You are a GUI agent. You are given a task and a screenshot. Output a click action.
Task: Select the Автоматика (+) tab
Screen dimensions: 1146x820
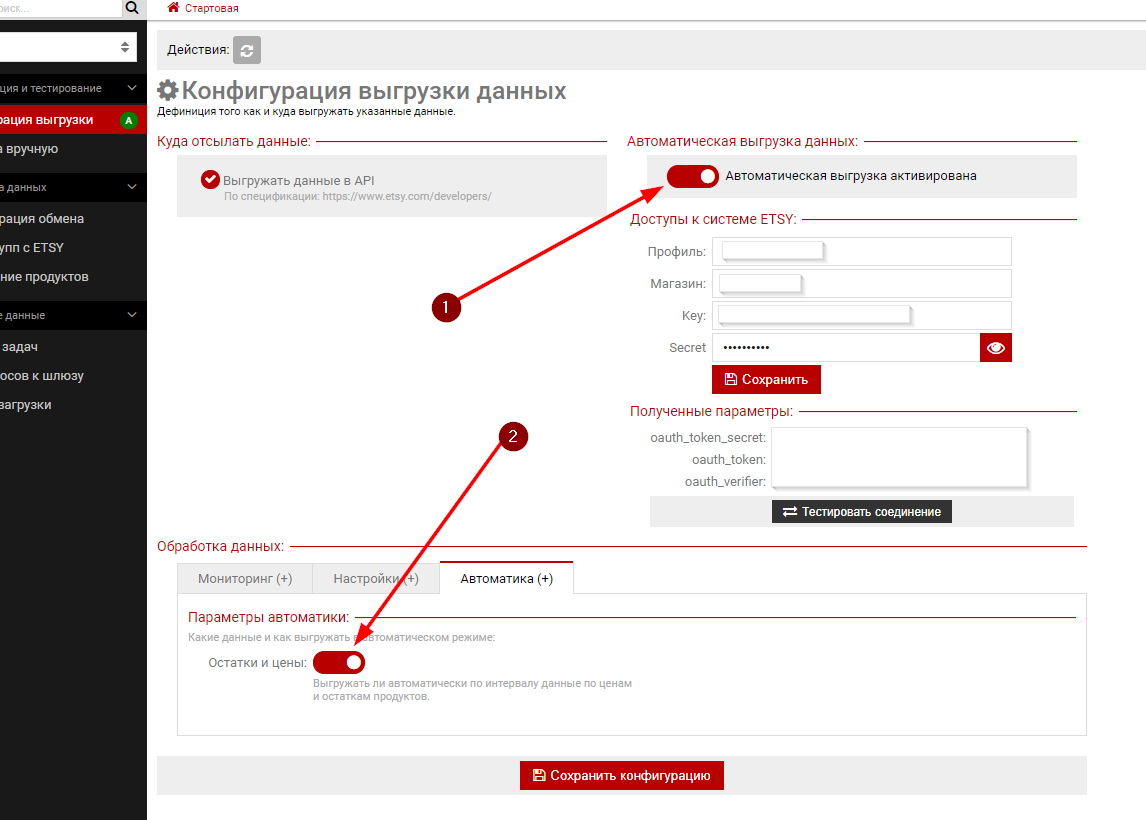pos(506,579)
